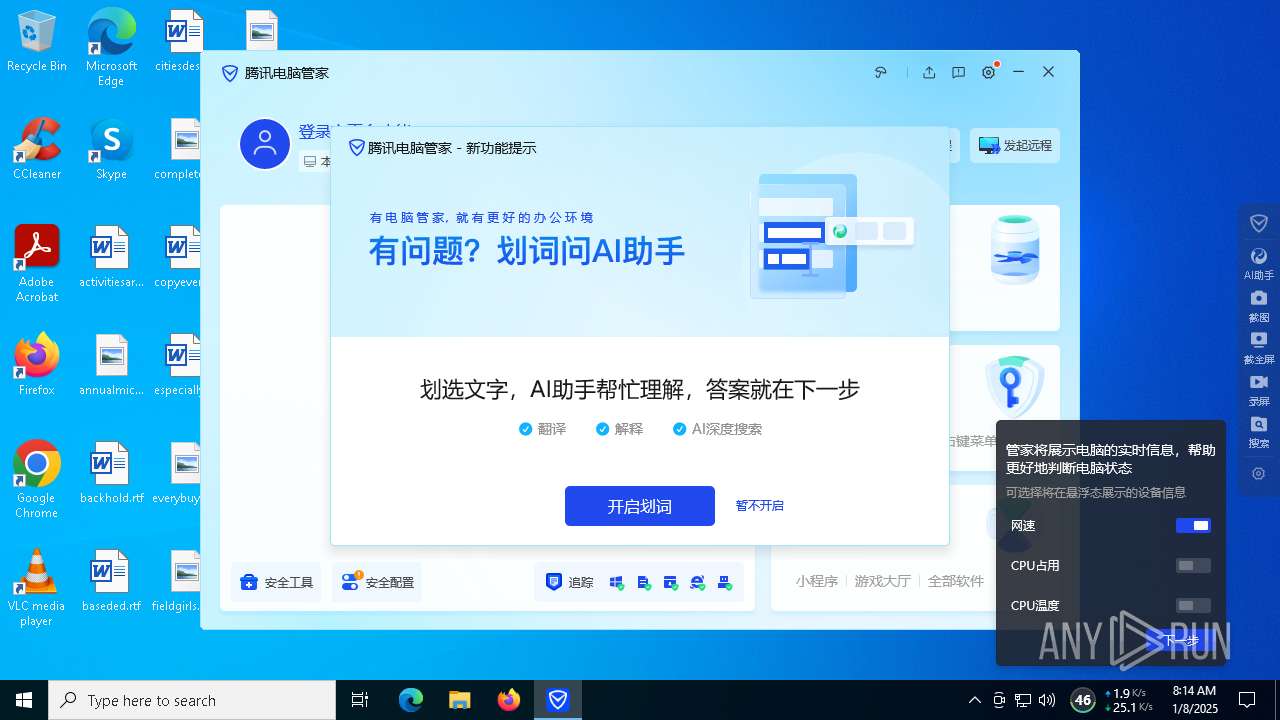Enable the CPU温度 switch
1280x720 pixels.
1193,605
